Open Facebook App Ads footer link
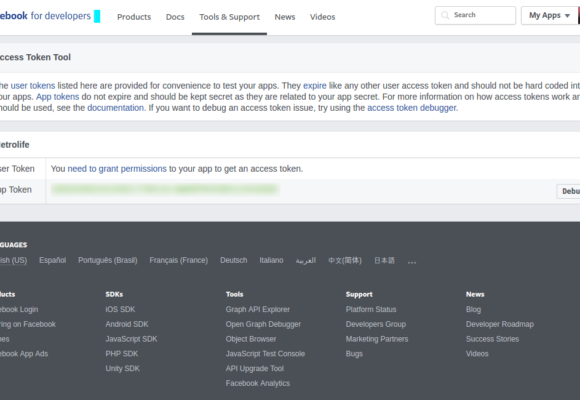Viewport: 580px width, 400px height. pyautogui.click(x=24, y=354)
